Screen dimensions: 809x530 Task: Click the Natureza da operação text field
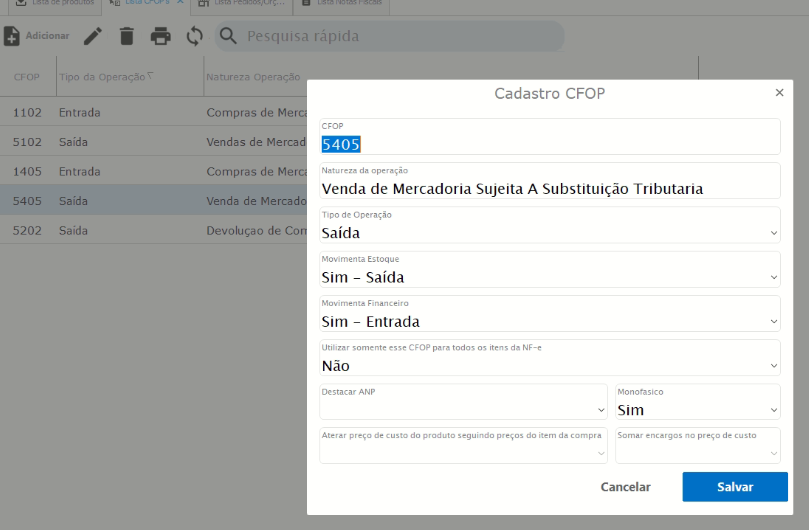[549, 188]
